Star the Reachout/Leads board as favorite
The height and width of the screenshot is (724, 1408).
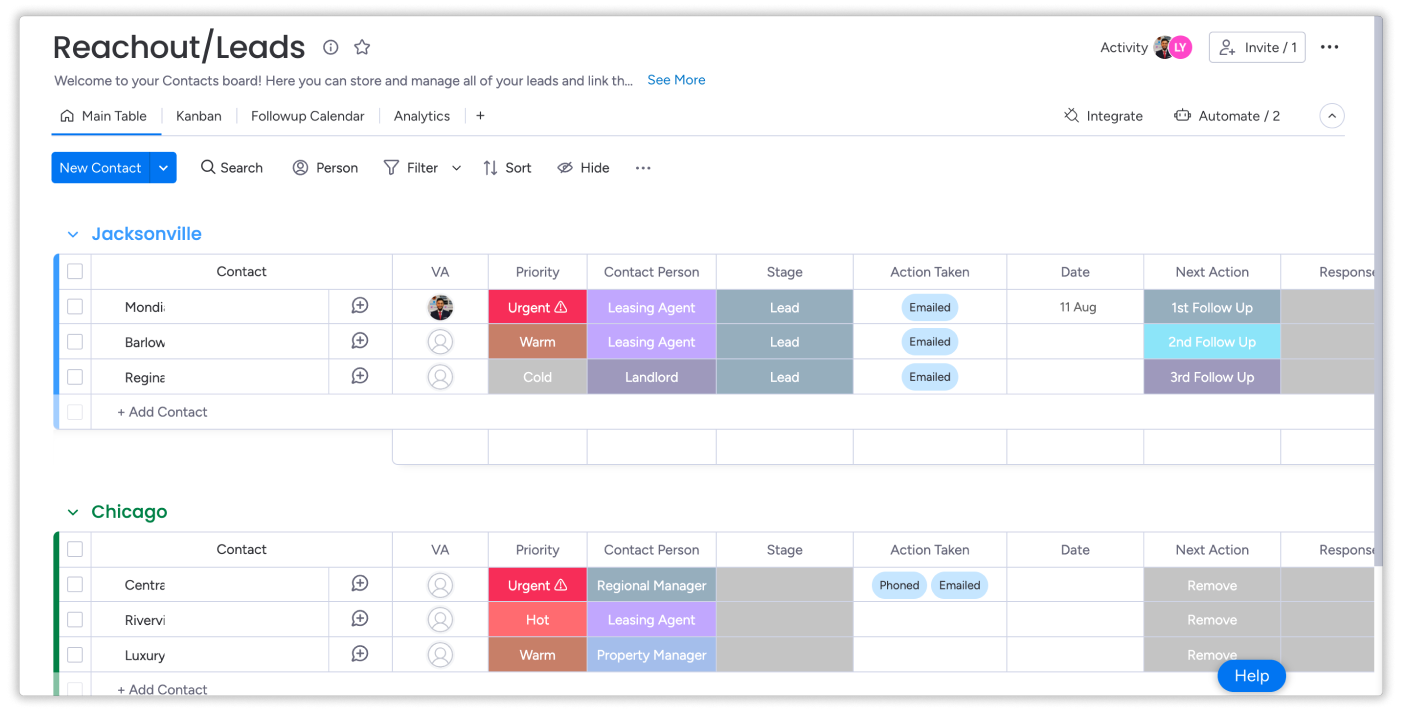(x=362, y=47)
